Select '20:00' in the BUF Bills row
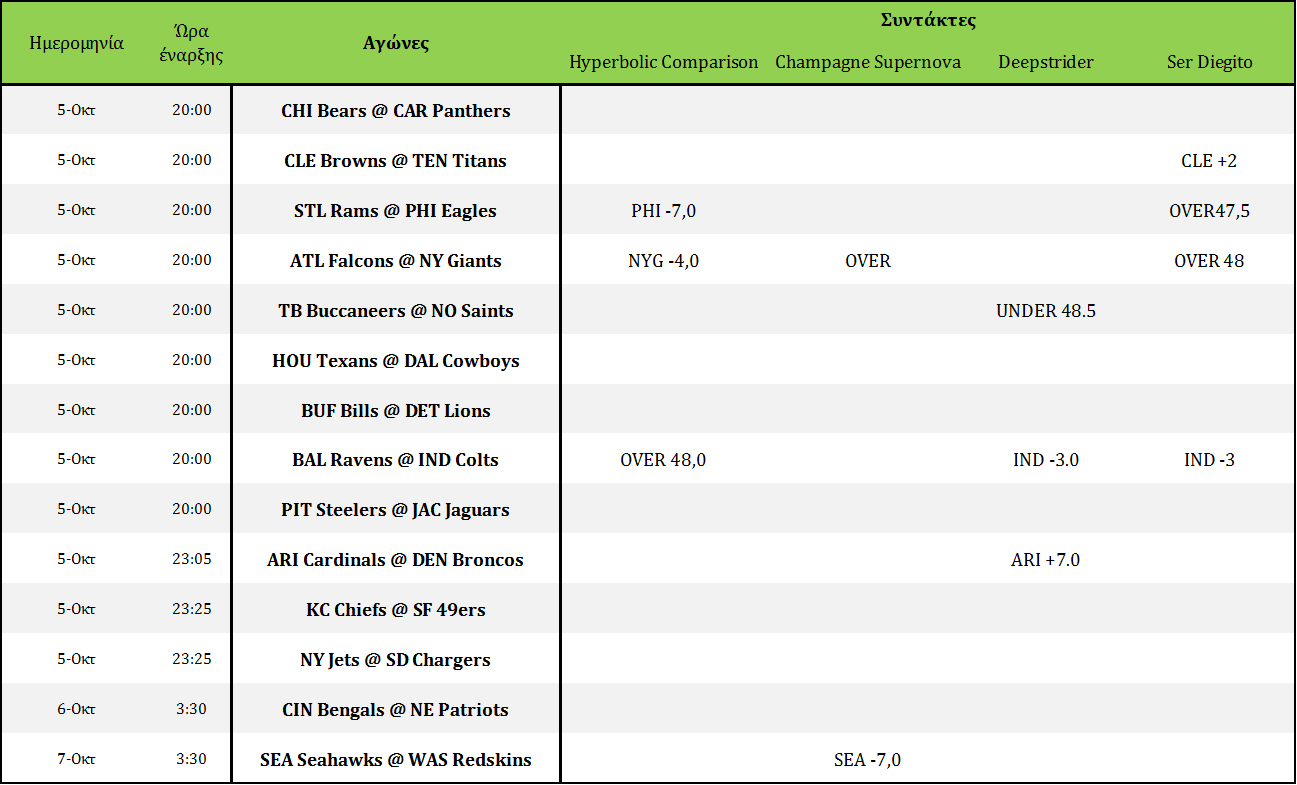 click(x=192, y=410)
